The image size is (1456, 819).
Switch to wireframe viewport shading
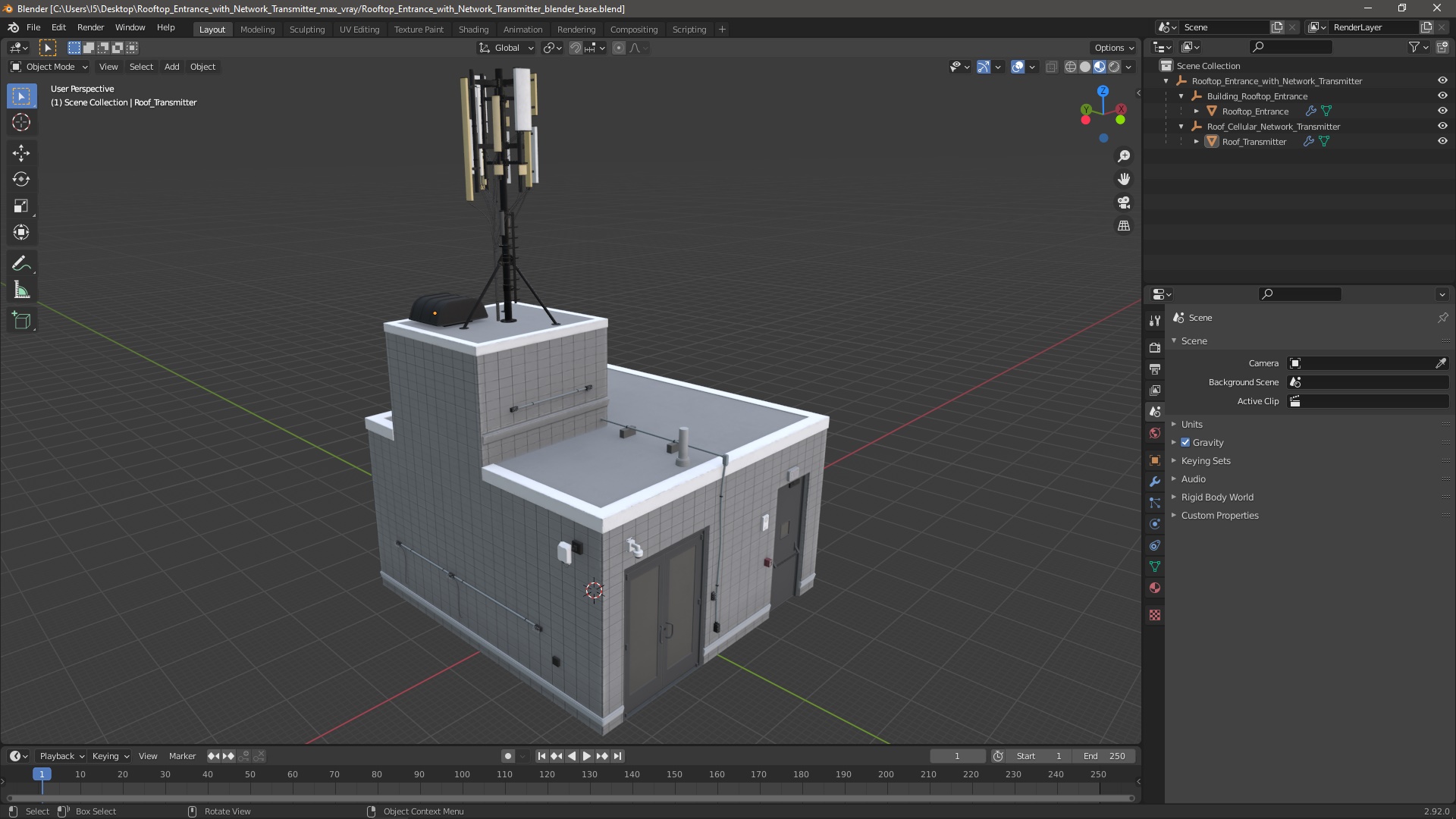click(1071, 67)
